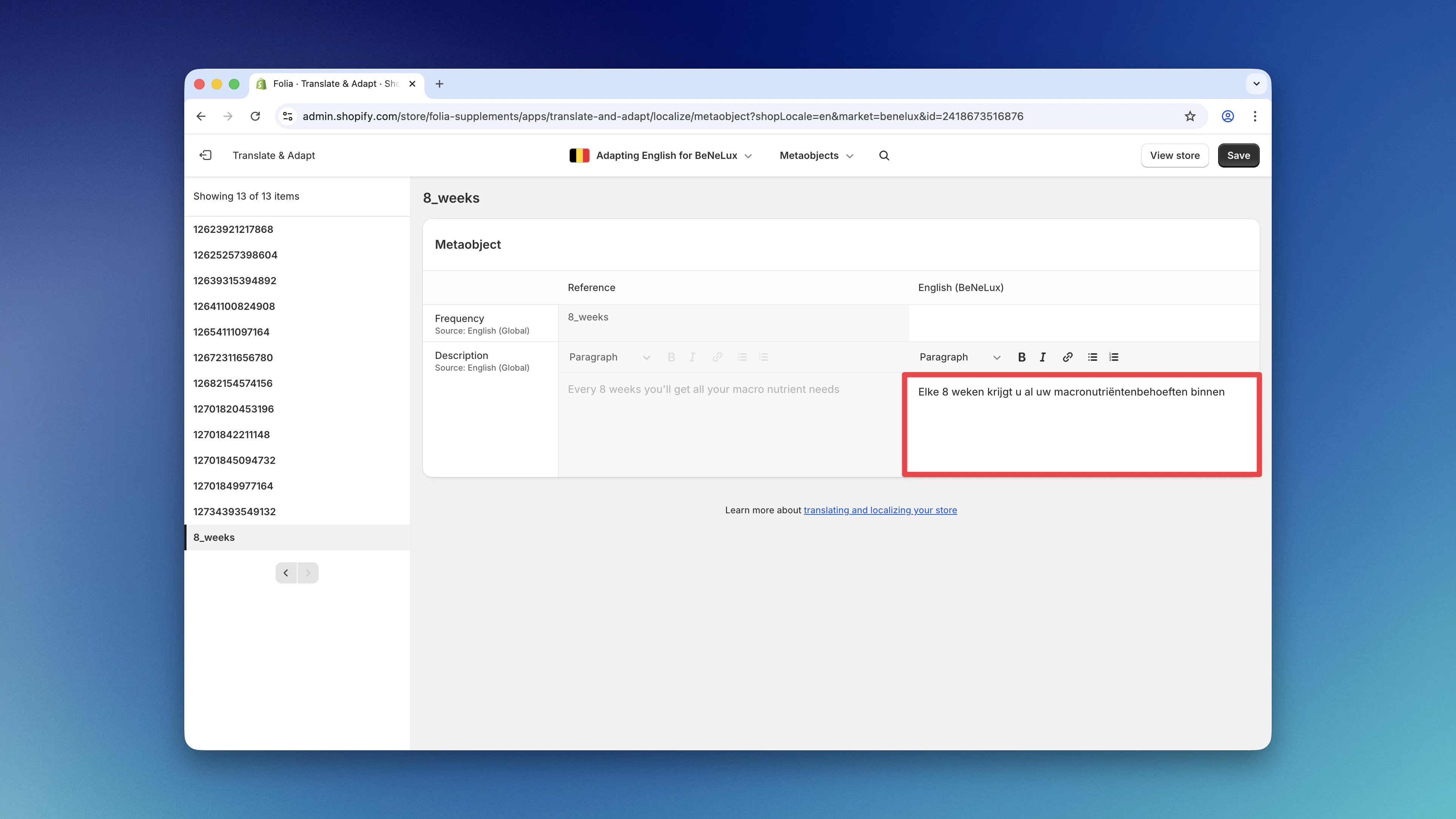Click into the Dutch description text area
Viewport: 1456px width, 819px height.
click(x=1082, y=425)
